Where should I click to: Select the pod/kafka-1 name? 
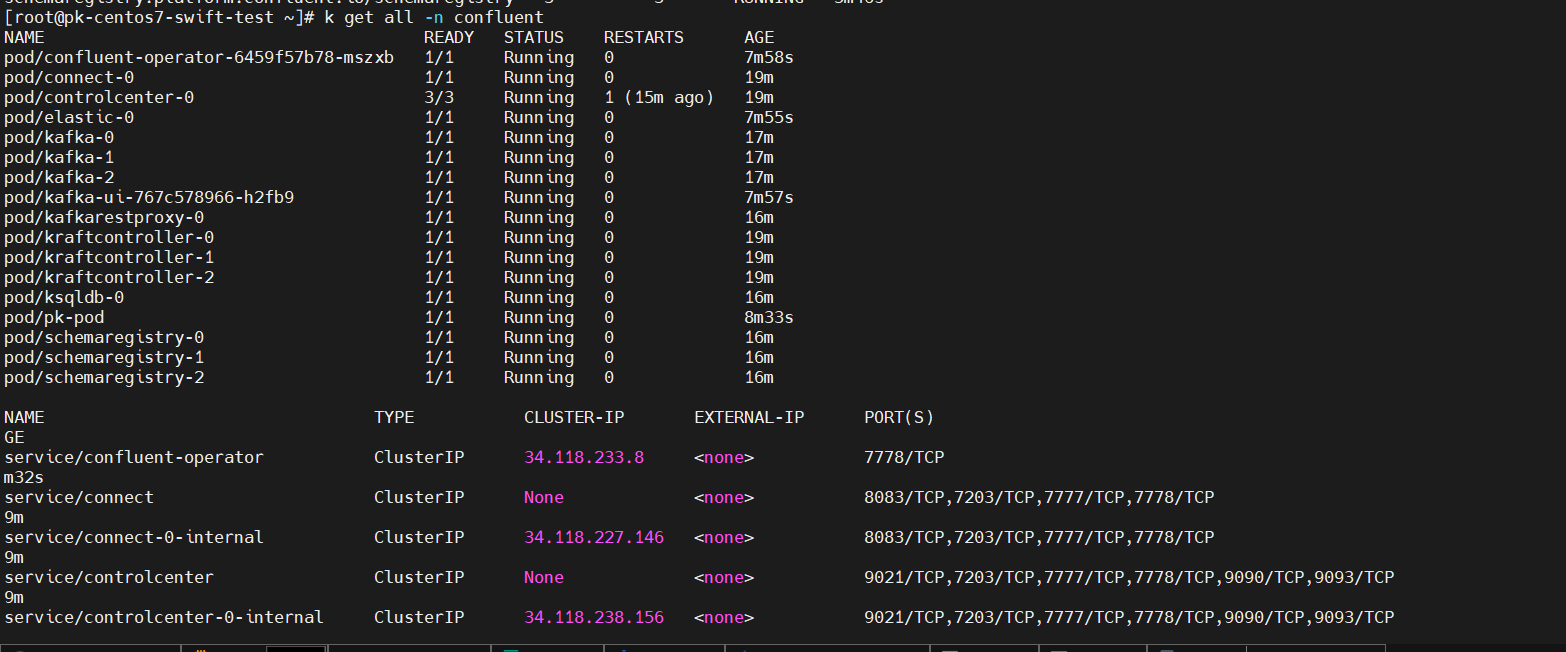(59, 157)
